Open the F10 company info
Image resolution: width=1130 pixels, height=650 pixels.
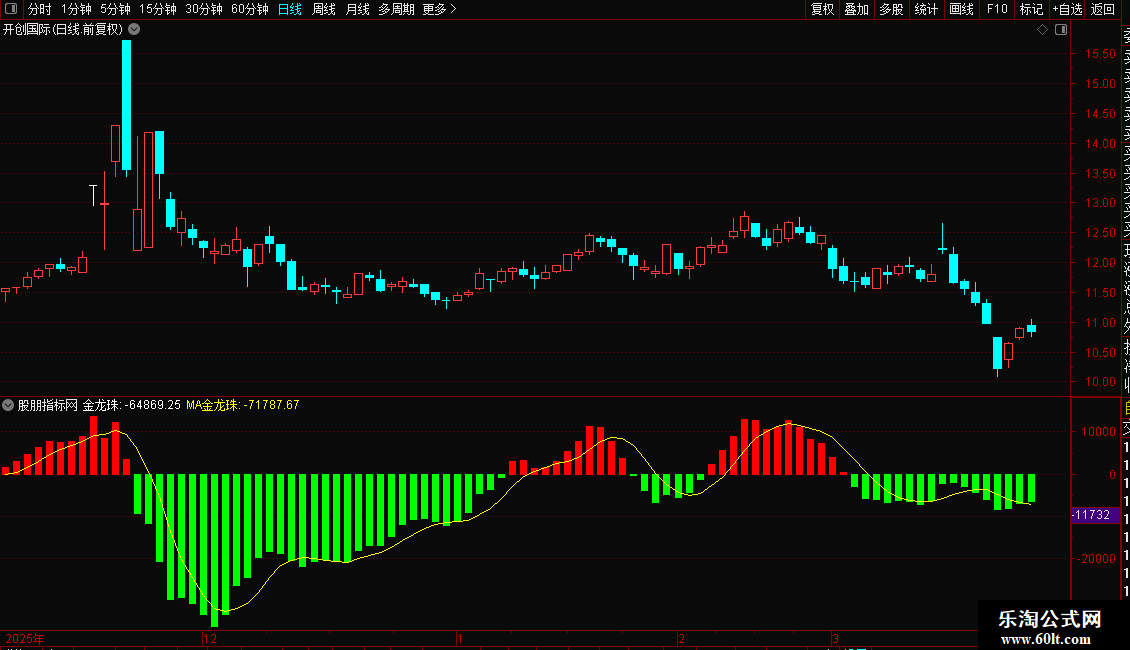tap(997, 9)
